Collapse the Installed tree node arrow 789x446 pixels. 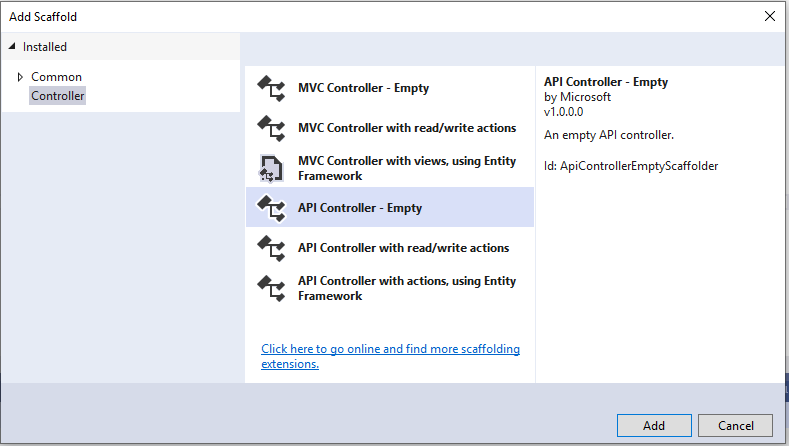tap(12, 46)
